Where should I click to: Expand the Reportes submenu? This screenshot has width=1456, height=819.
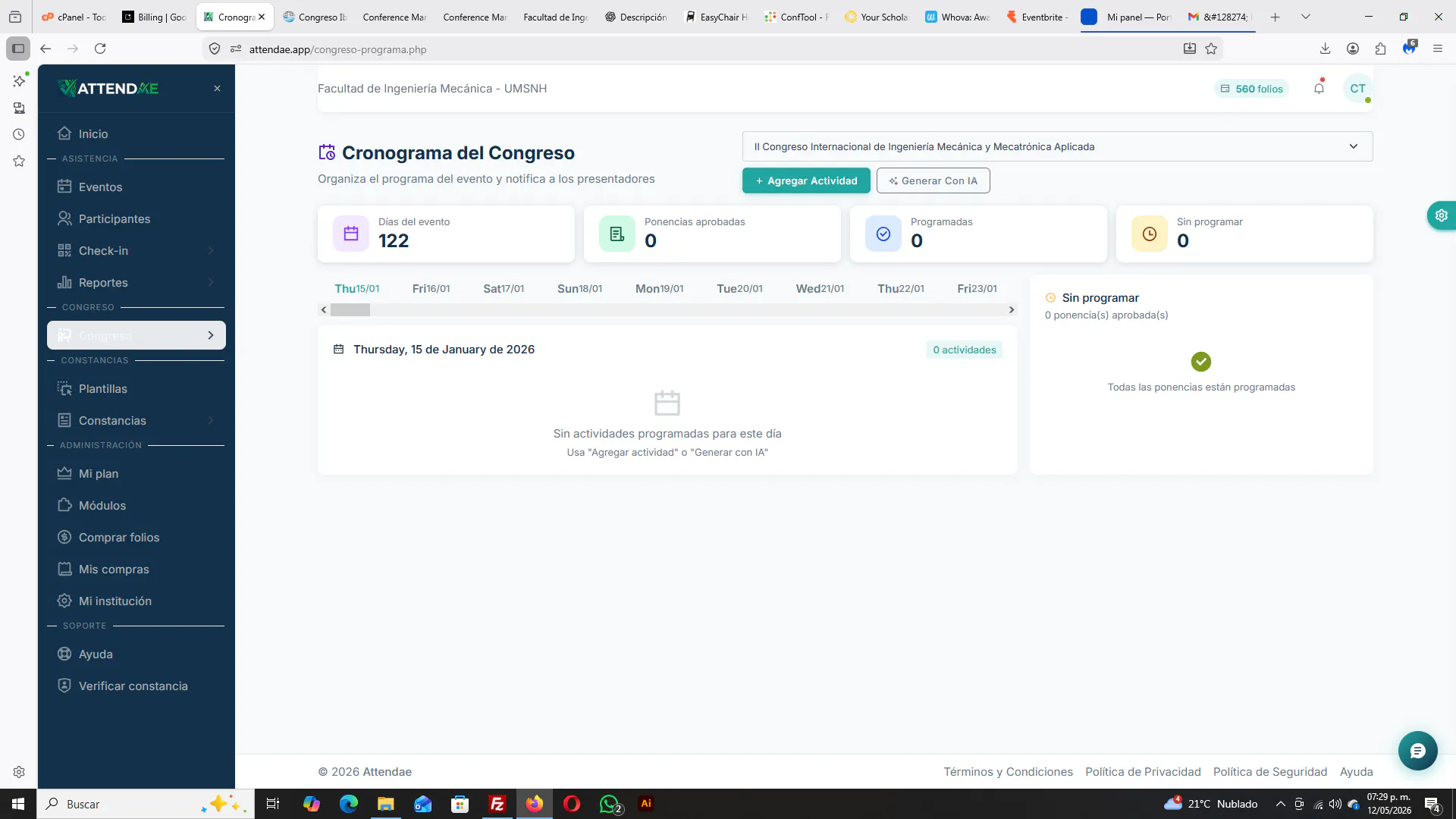136,282
